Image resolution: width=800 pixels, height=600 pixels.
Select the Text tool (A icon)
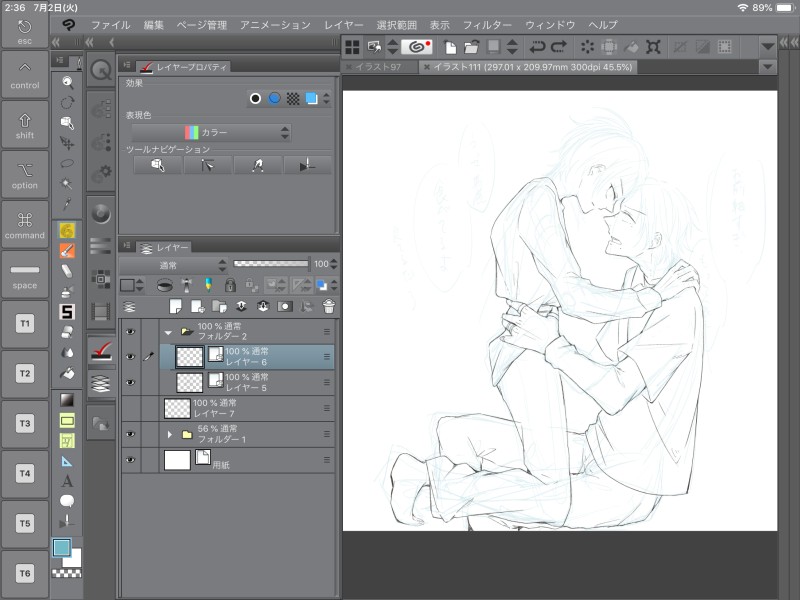point(67,481)
